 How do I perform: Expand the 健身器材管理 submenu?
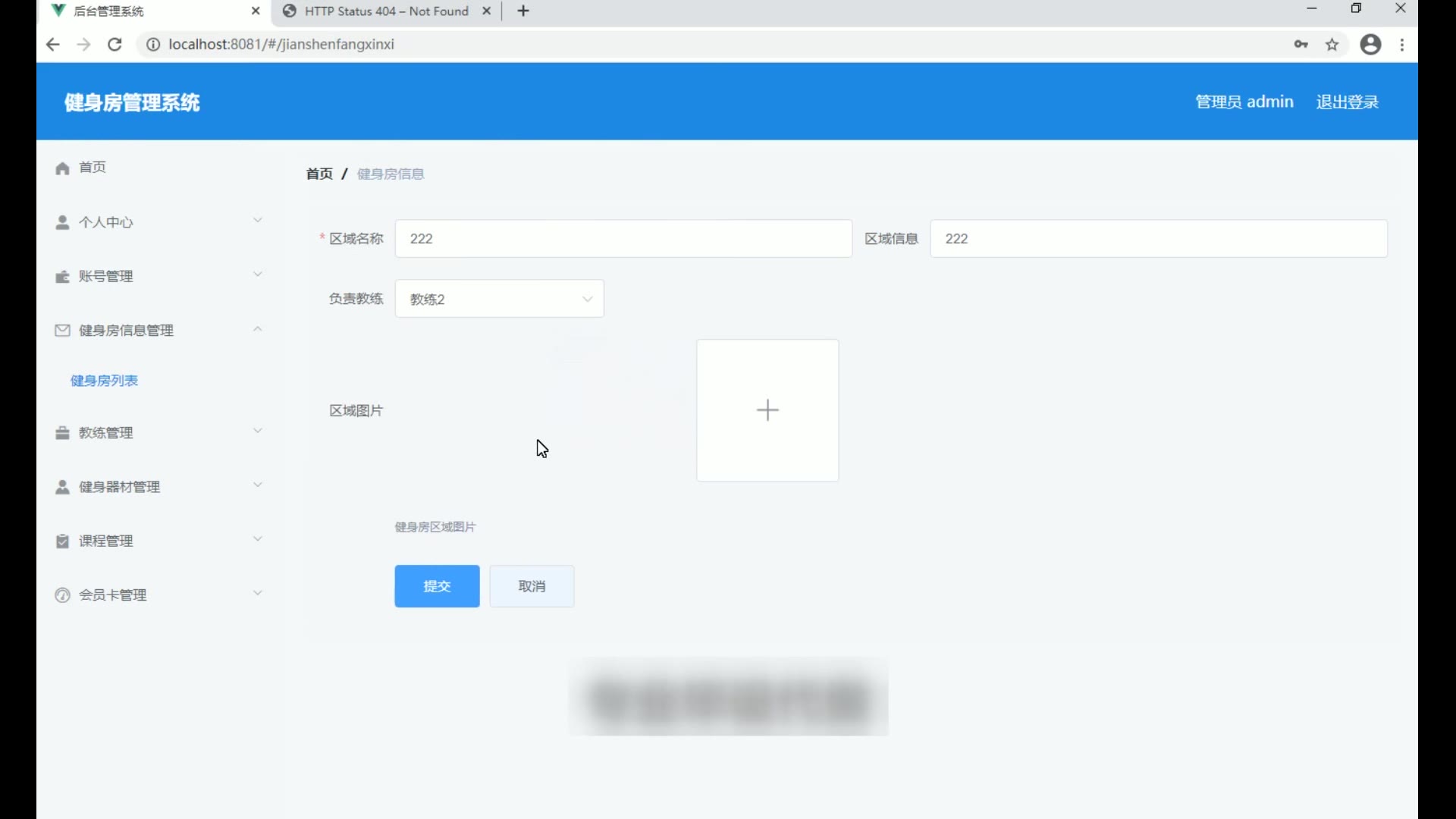258,485
